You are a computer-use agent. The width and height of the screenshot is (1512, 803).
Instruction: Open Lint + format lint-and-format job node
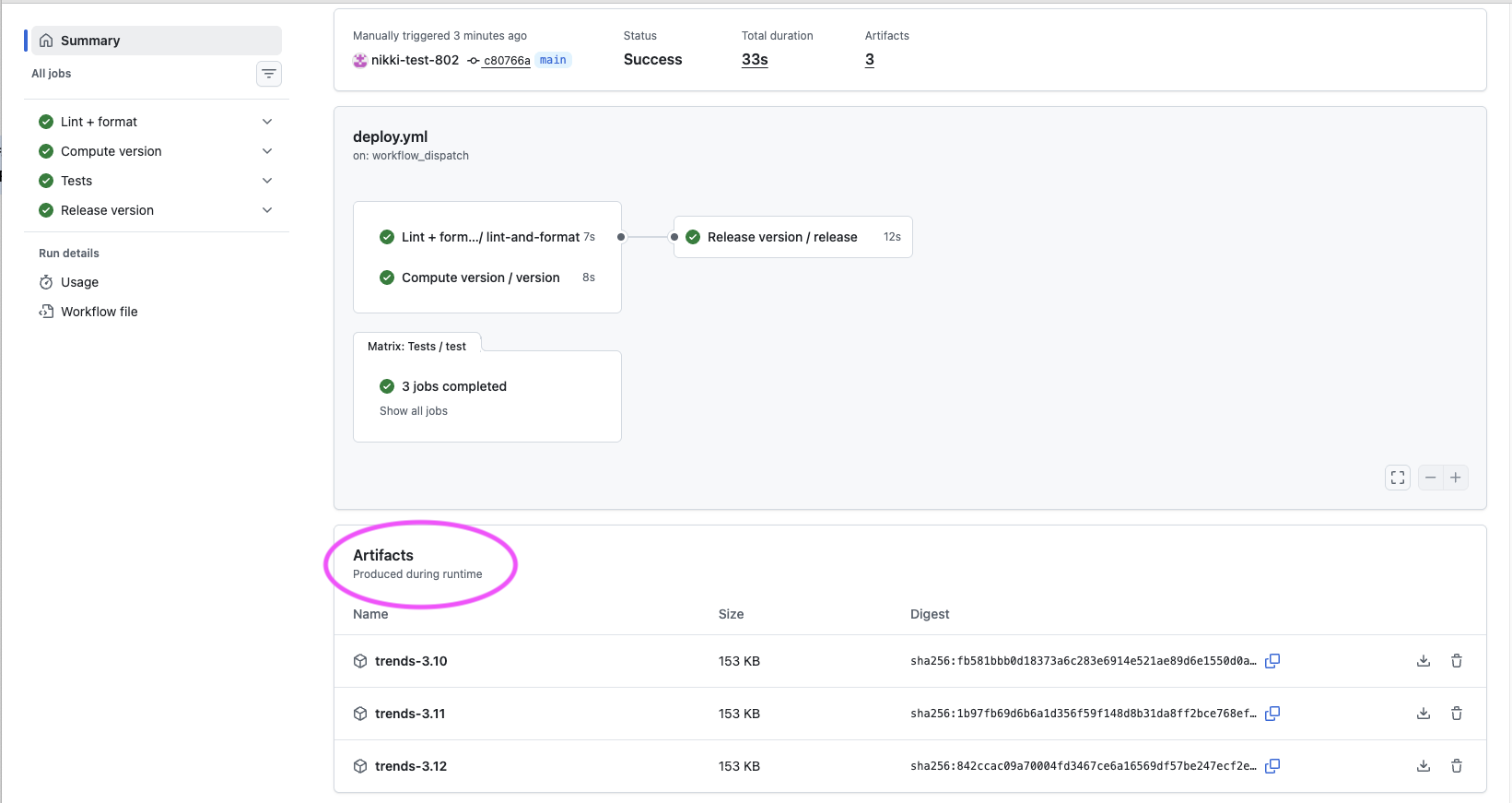487,237
